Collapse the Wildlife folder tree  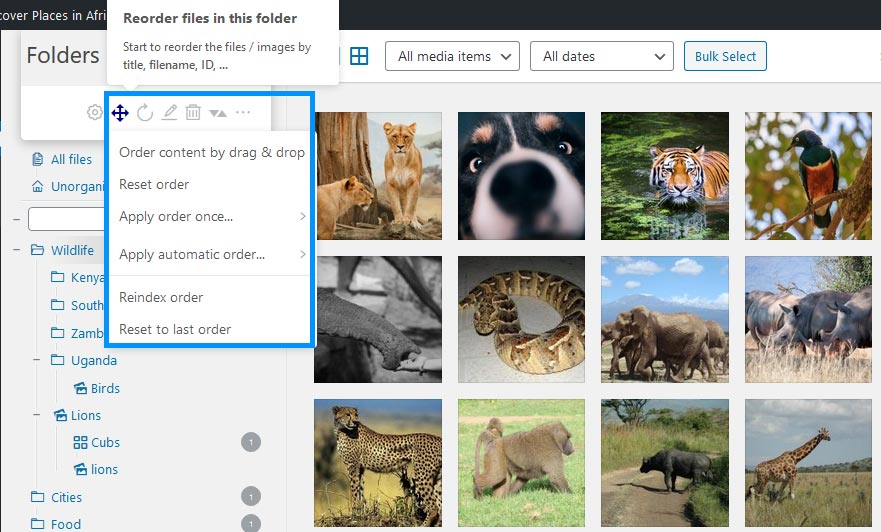tap(17, 250)
